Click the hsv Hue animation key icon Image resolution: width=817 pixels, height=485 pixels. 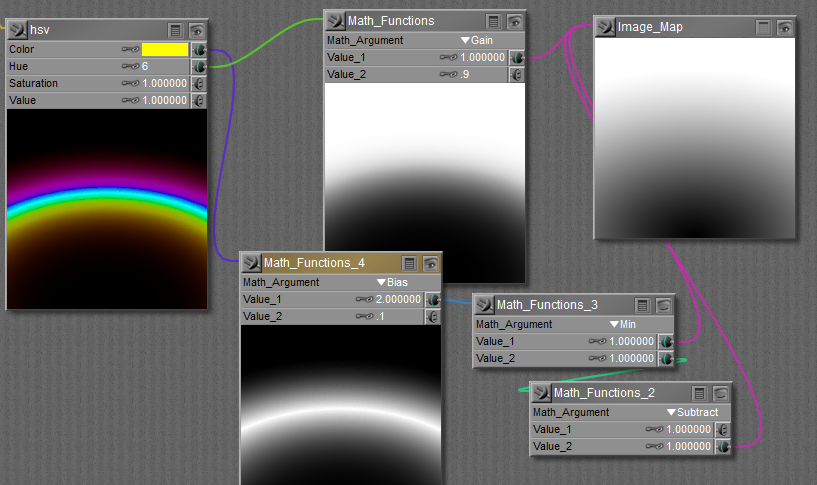(131, 67)
